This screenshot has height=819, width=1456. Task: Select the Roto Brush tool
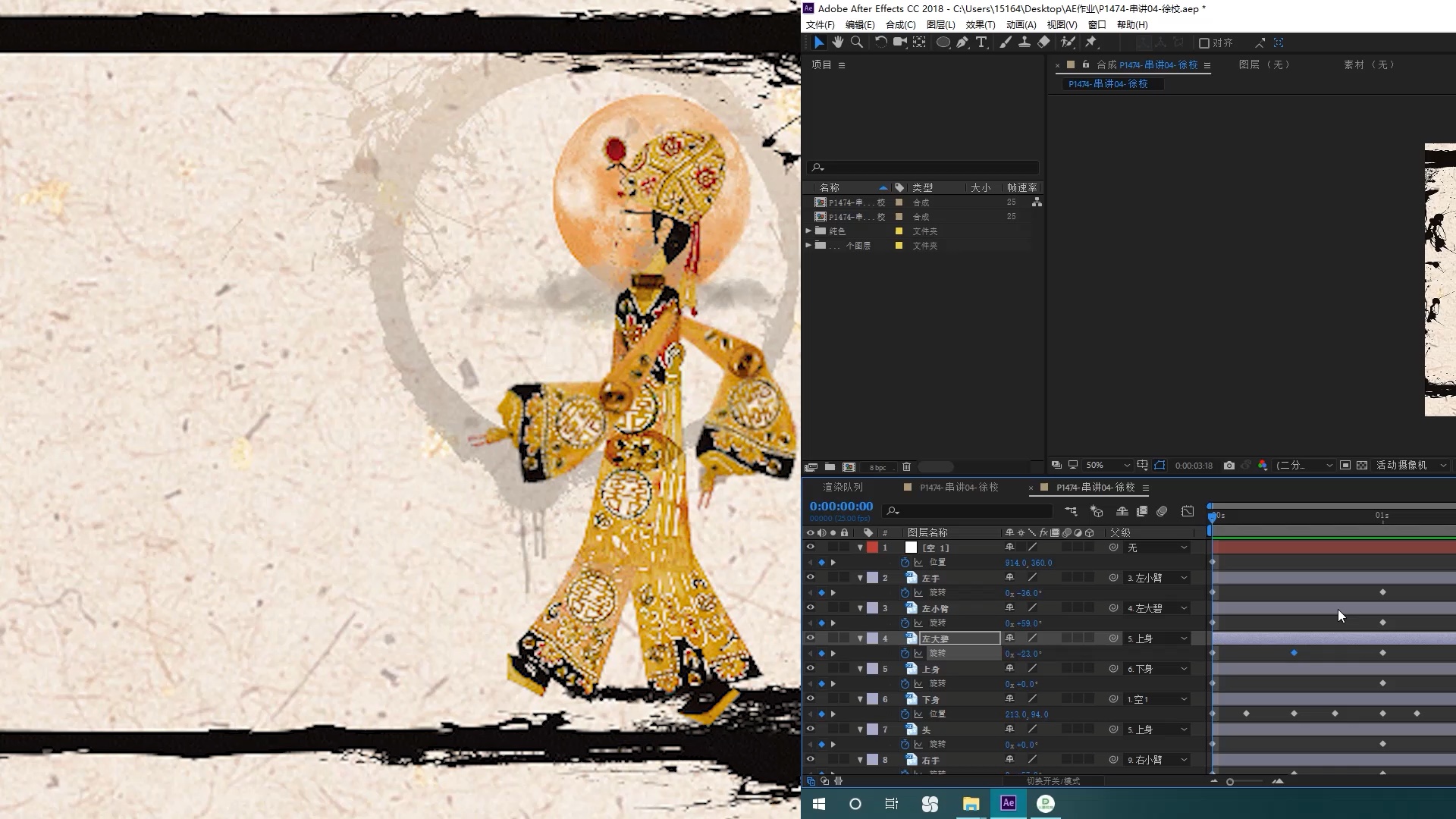point(1068,42)
